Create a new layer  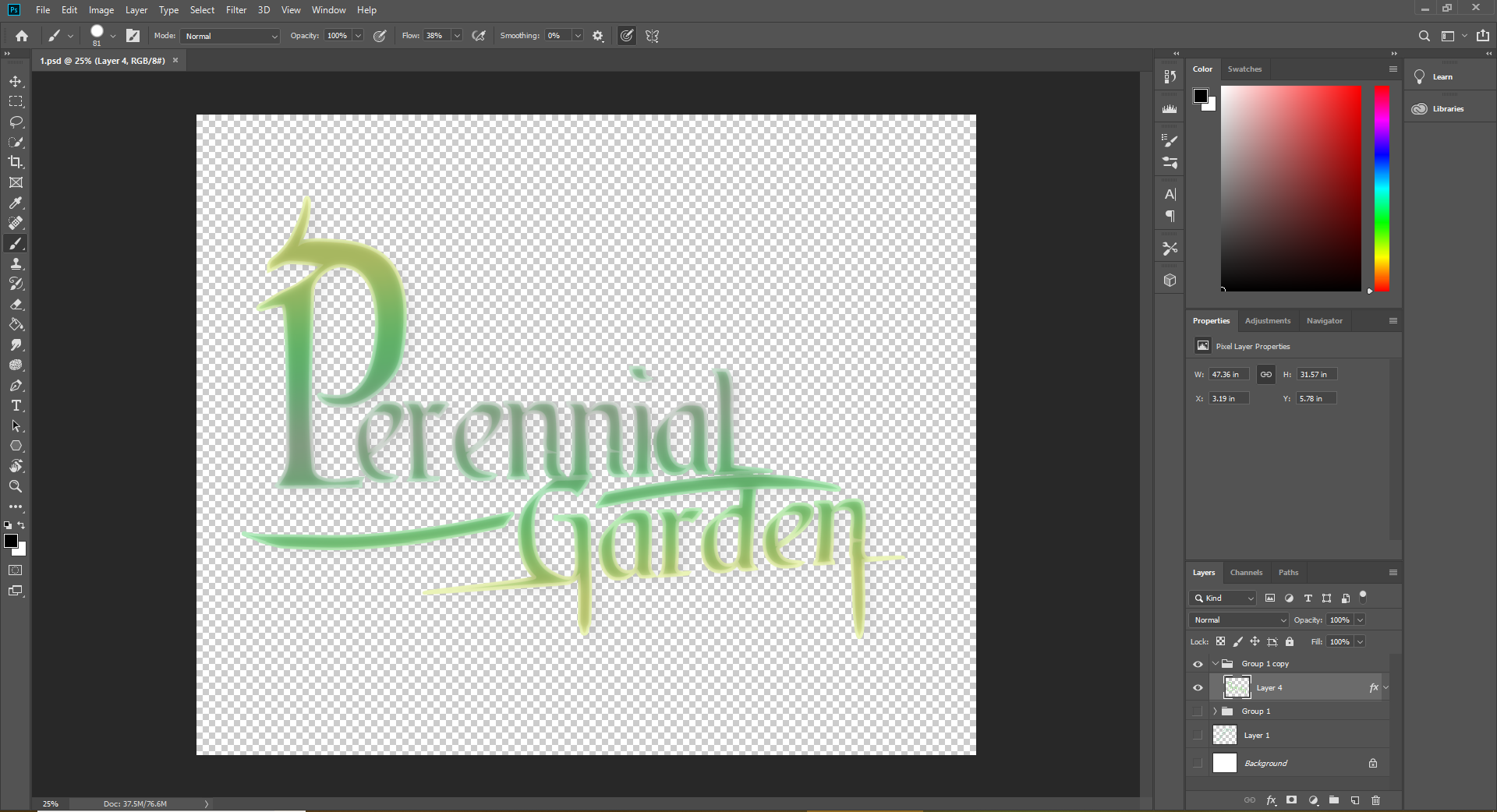pyautogui.click(x=1355, y=800)
